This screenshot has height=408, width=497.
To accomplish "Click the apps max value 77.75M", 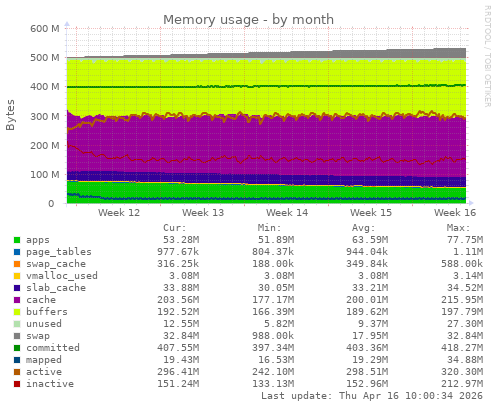I will click(465, 240).
